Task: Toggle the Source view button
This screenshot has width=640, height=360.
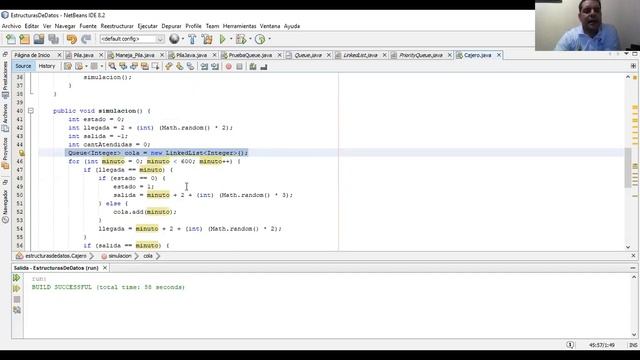Action: (23, 66)
